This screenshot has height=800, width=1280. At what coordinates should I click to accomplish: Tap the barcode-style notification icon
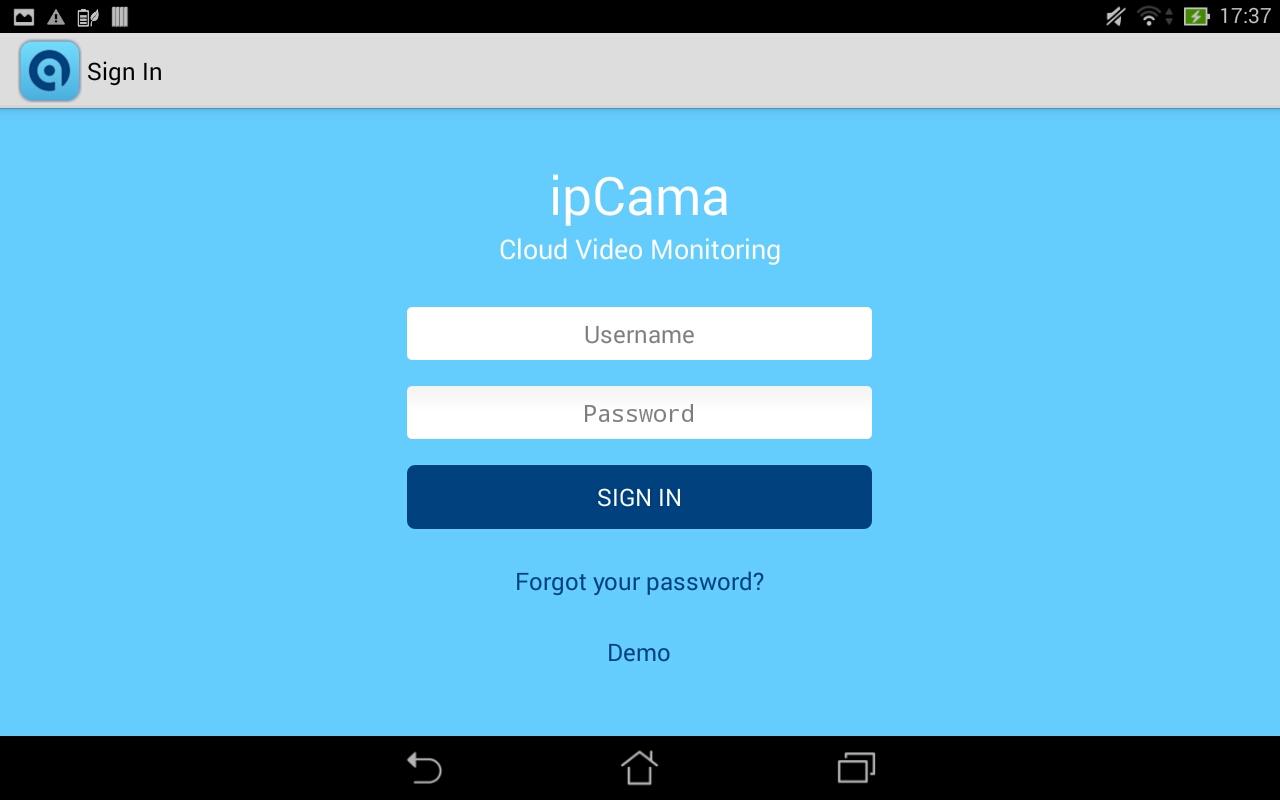pos(120,16)
